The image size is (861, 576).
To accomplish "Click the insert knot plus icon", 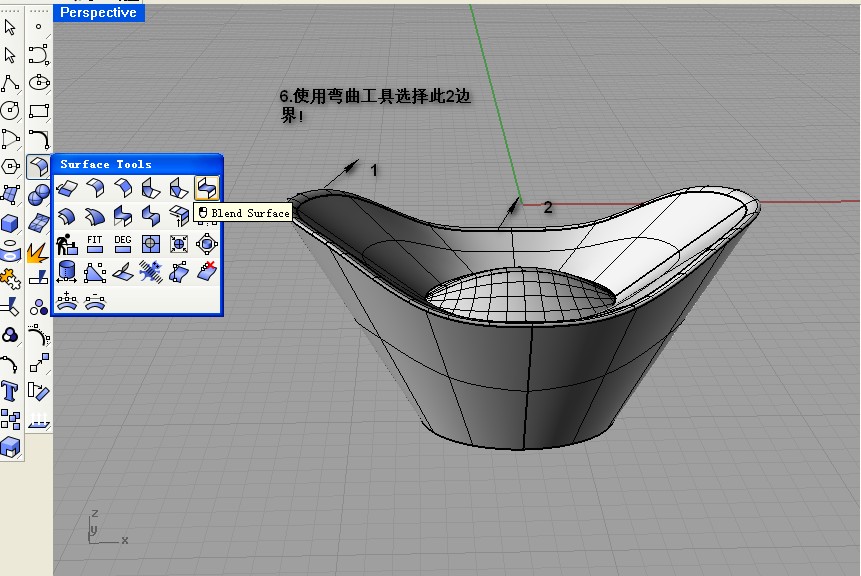I will point(67,301).
